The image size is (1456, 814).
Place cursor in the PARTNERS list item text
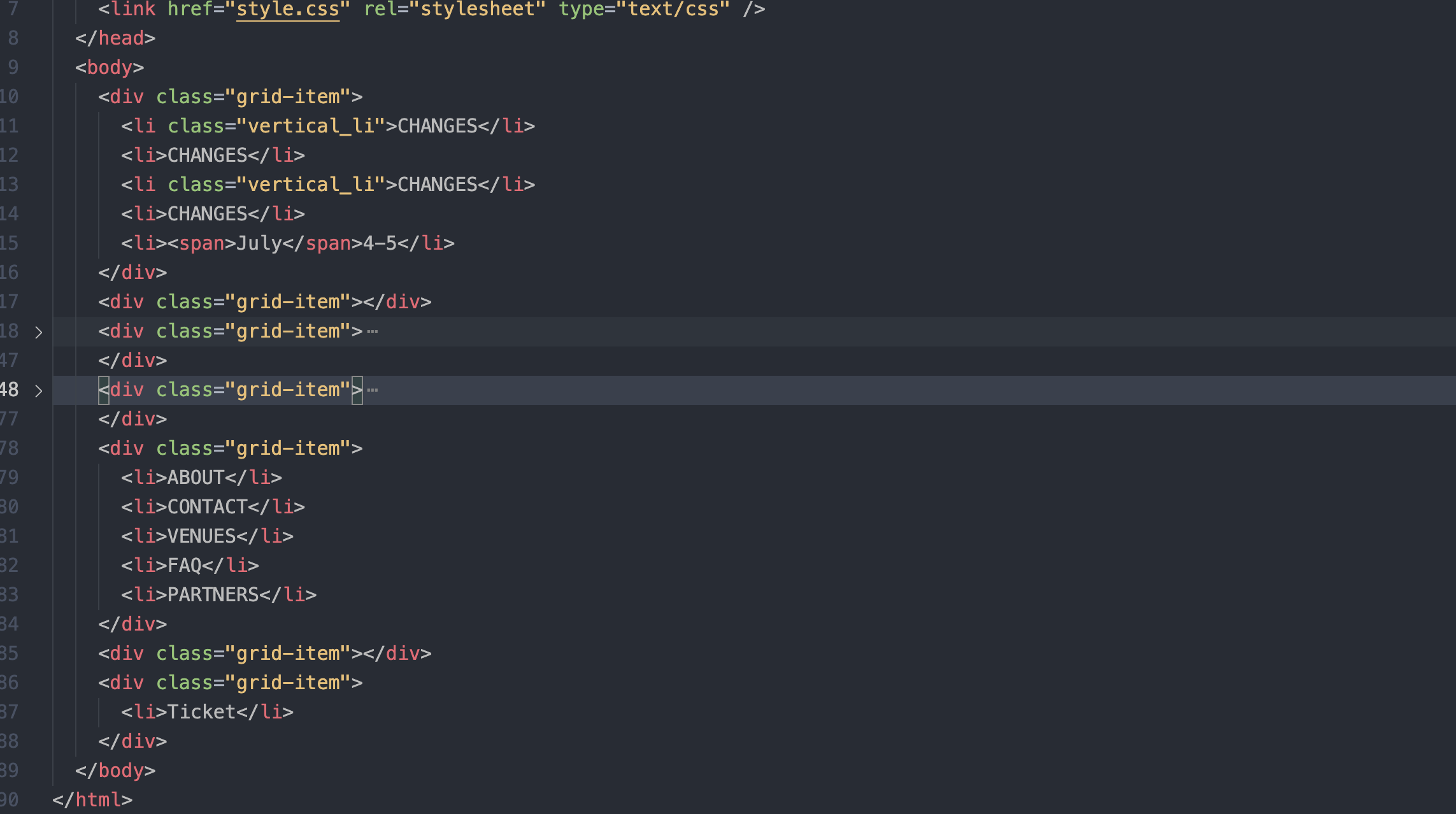213,595
